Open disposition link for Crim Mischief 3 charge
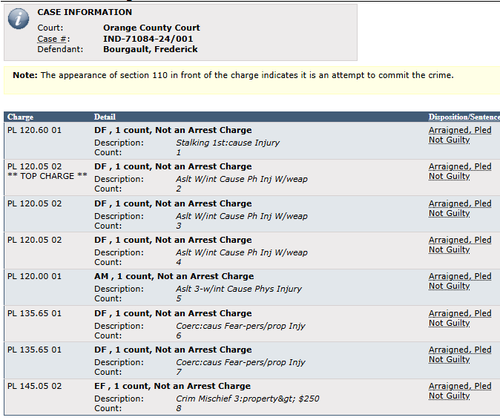The height and width of the screenshot is (418, 500). (x=460, y=391)
